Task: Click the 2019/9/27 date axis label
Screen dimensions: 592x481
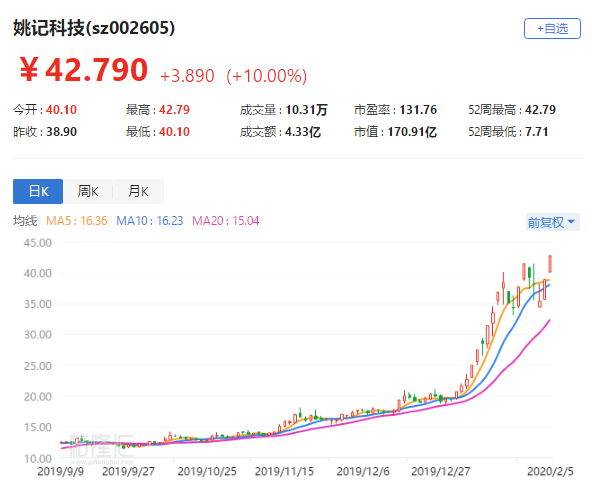Action: [128, 471]
